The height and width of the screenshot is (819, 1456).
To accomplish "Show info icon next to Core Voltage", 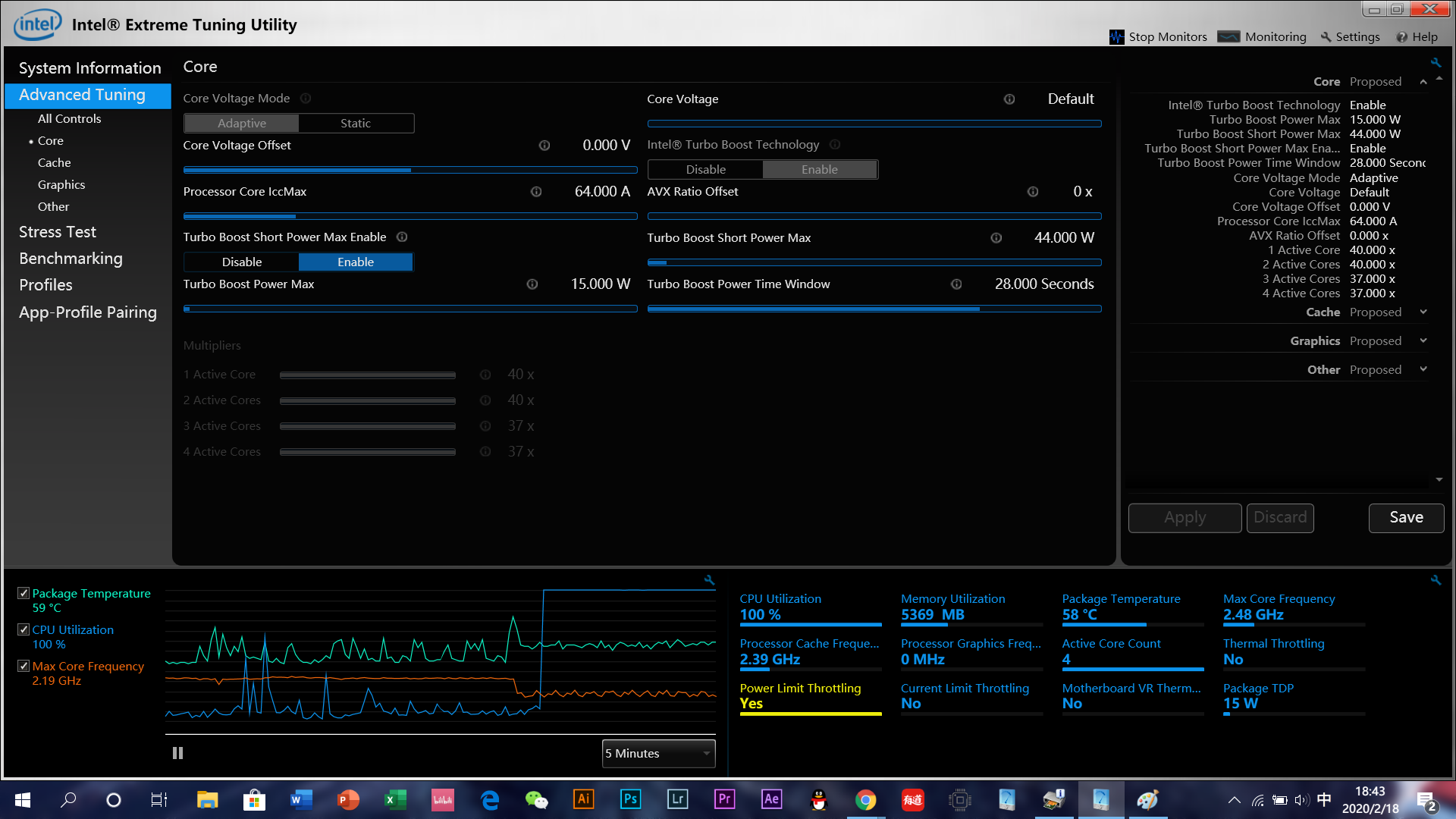I will 1009,99.
